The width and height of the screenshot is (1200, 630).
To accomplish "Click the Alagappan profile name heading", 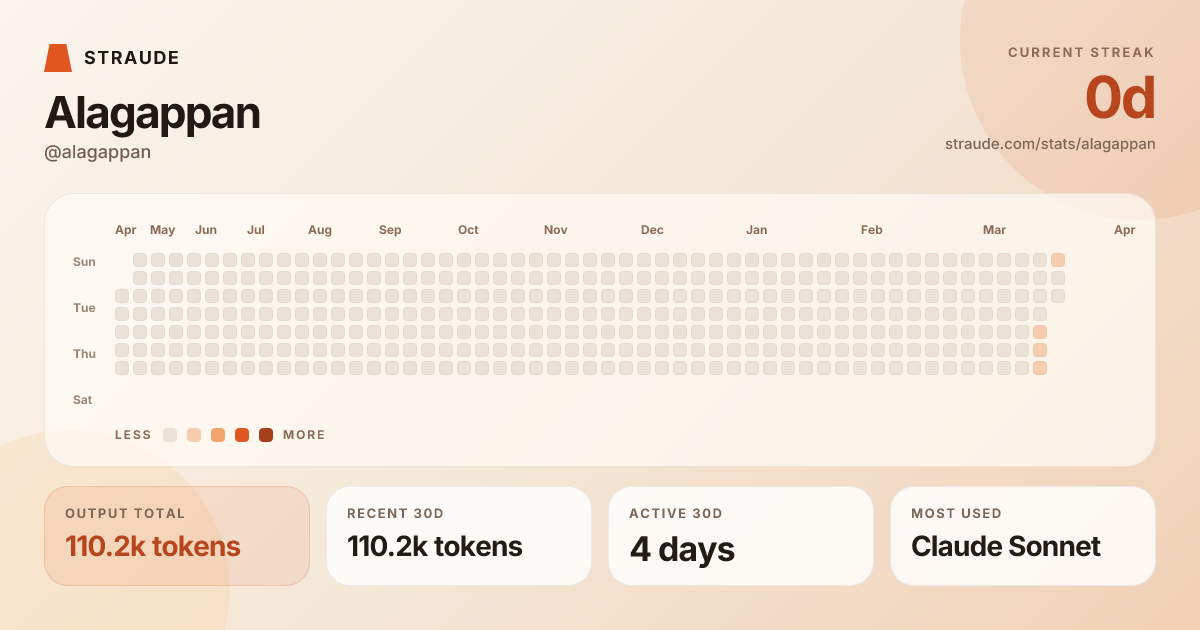I will tap(152, 114).
